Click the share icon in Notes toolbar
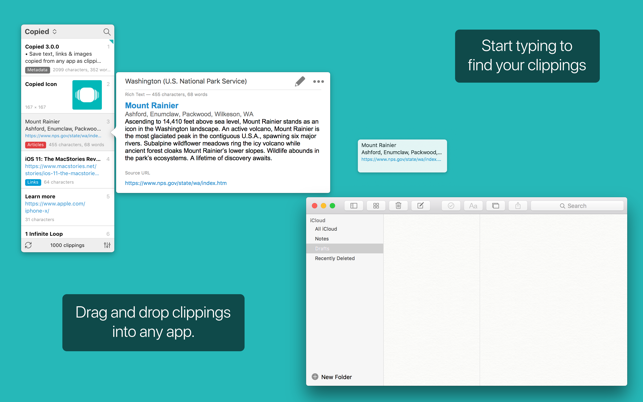 click(x=518, y=206)
